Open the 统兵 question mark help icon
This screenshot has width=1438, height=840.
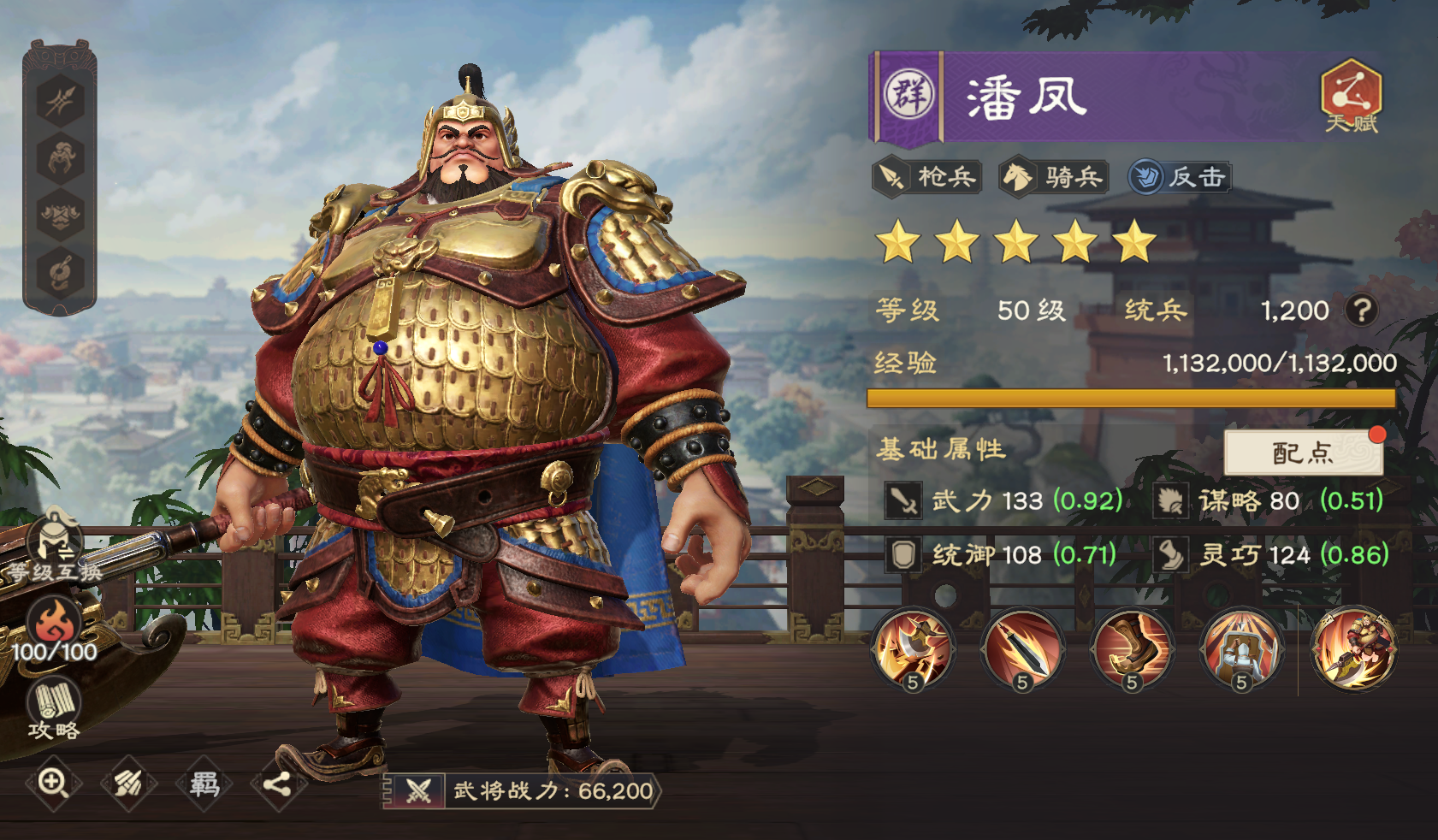[x=1361, y=310]
